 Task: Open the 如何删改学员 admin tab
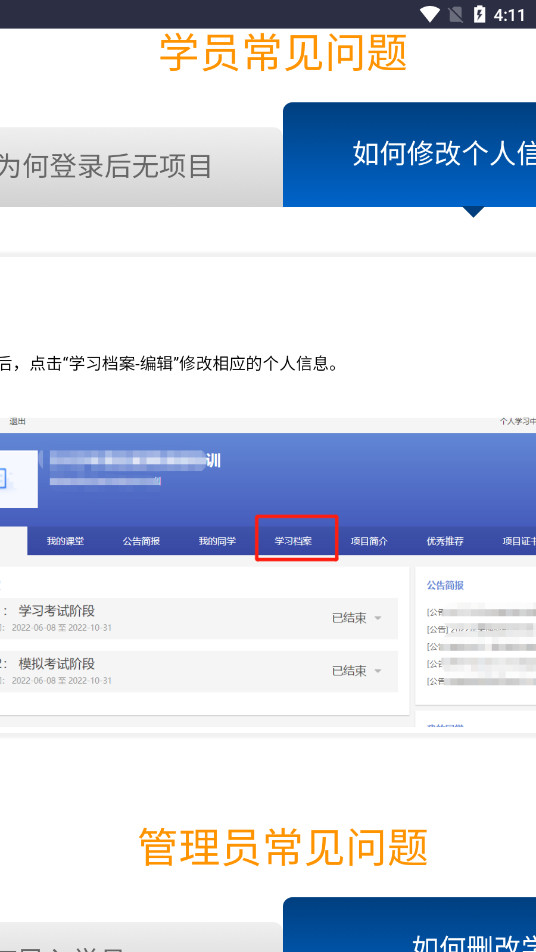(x=410, y=925)
